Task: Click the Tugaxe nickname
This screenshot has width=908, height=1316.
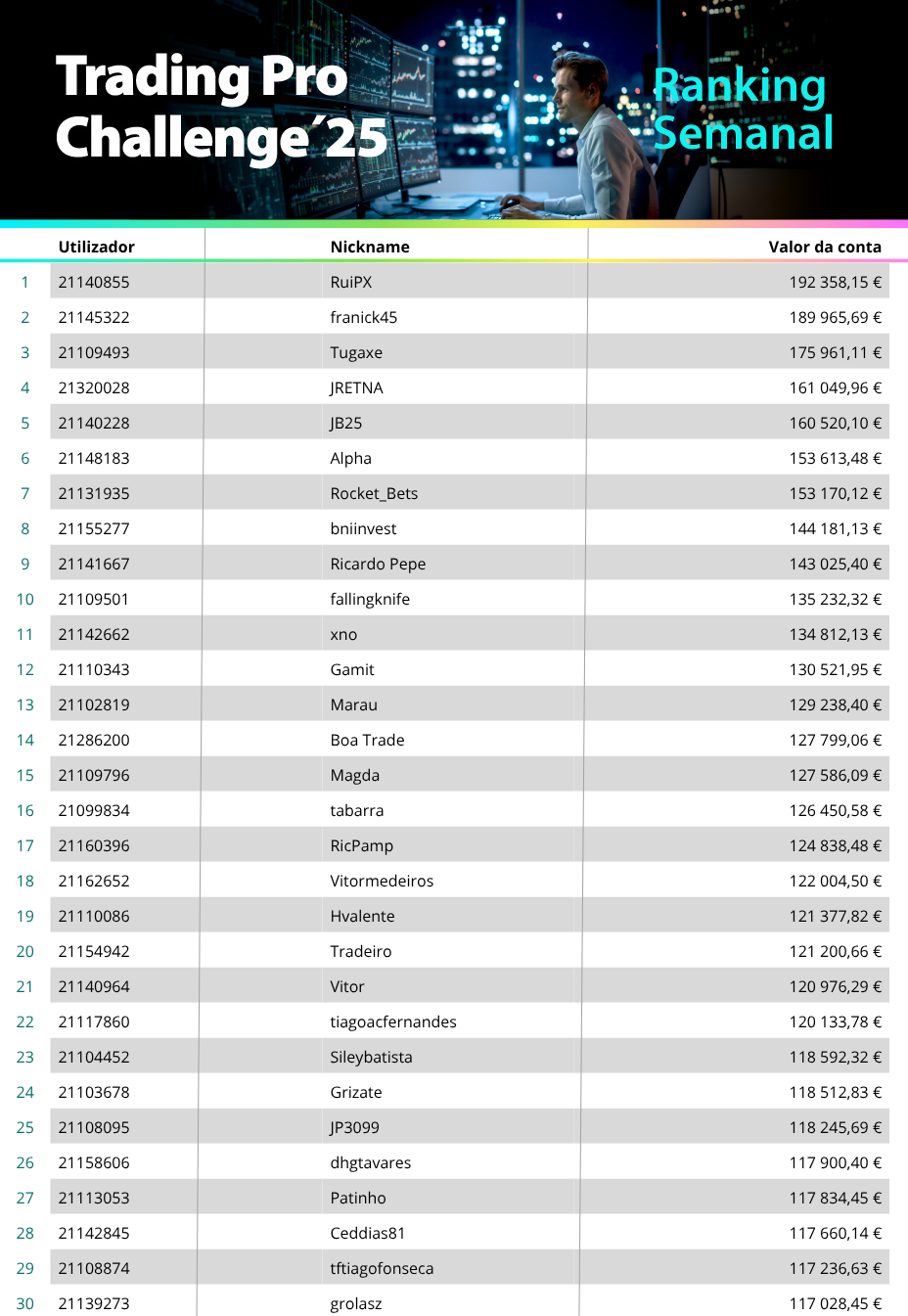Action: pos(356,352)
